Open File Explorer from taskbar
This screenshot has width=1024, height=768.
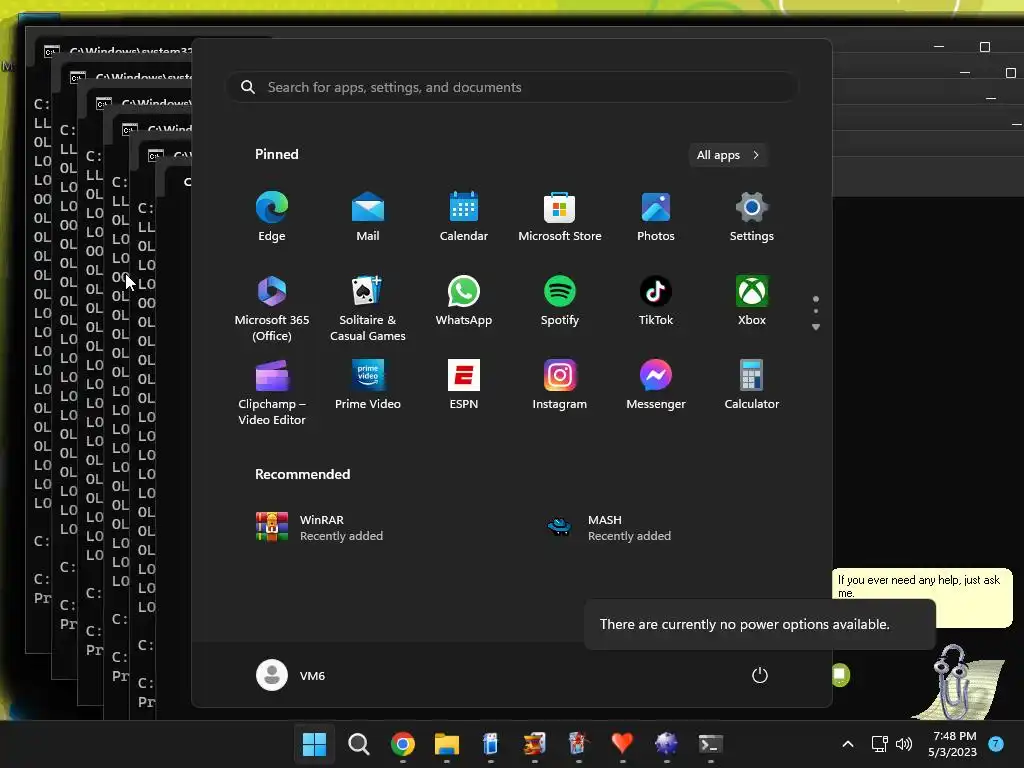[447, 744]
